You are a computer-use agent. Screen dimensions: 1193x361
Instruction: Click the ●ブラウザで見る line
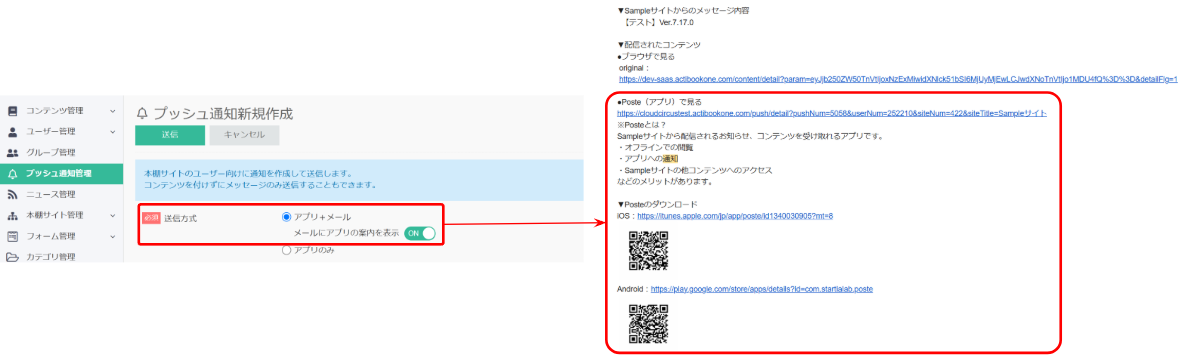[646, 56]
